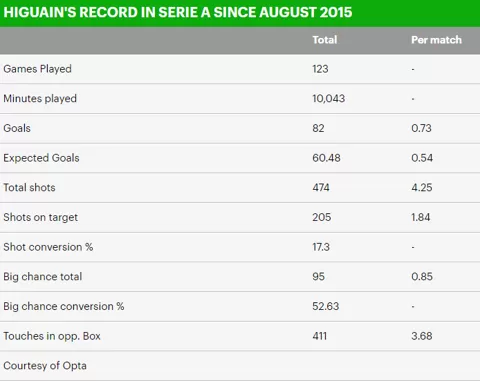Select the 'Big chance total' row label
The height and width of the screenshot is (381, 480).
click(43, 277)
